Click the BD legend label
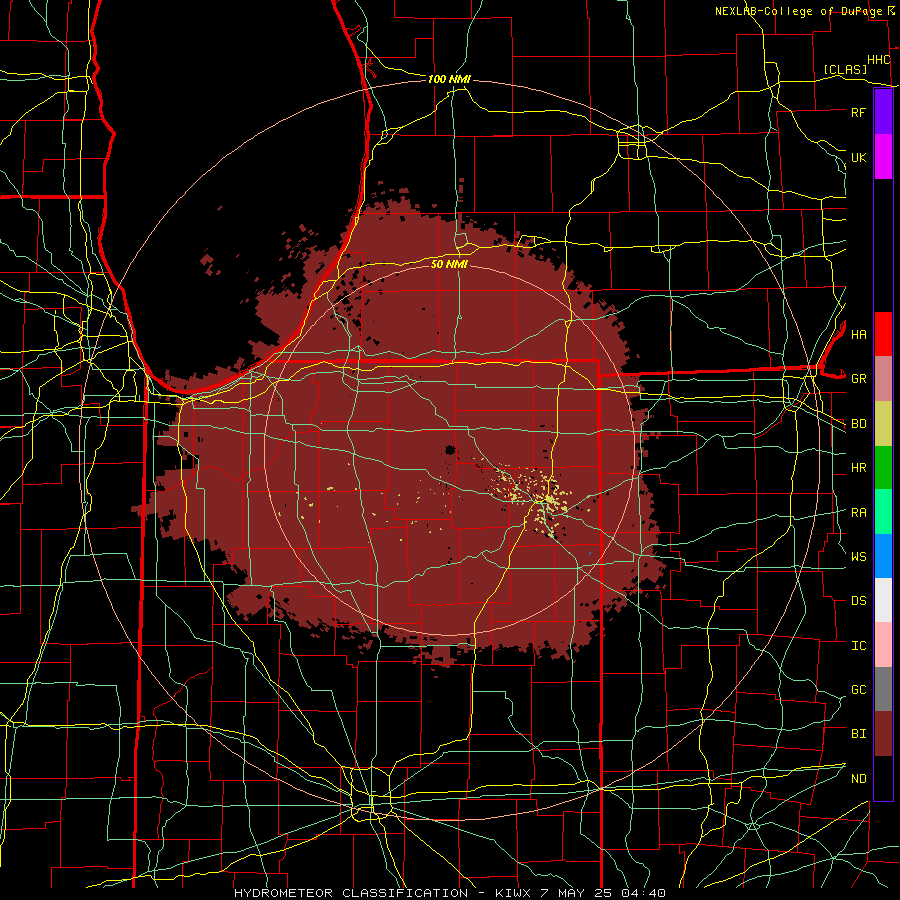Image resolution: width=900 pixels, height=900 pixels. click(858, 424)
